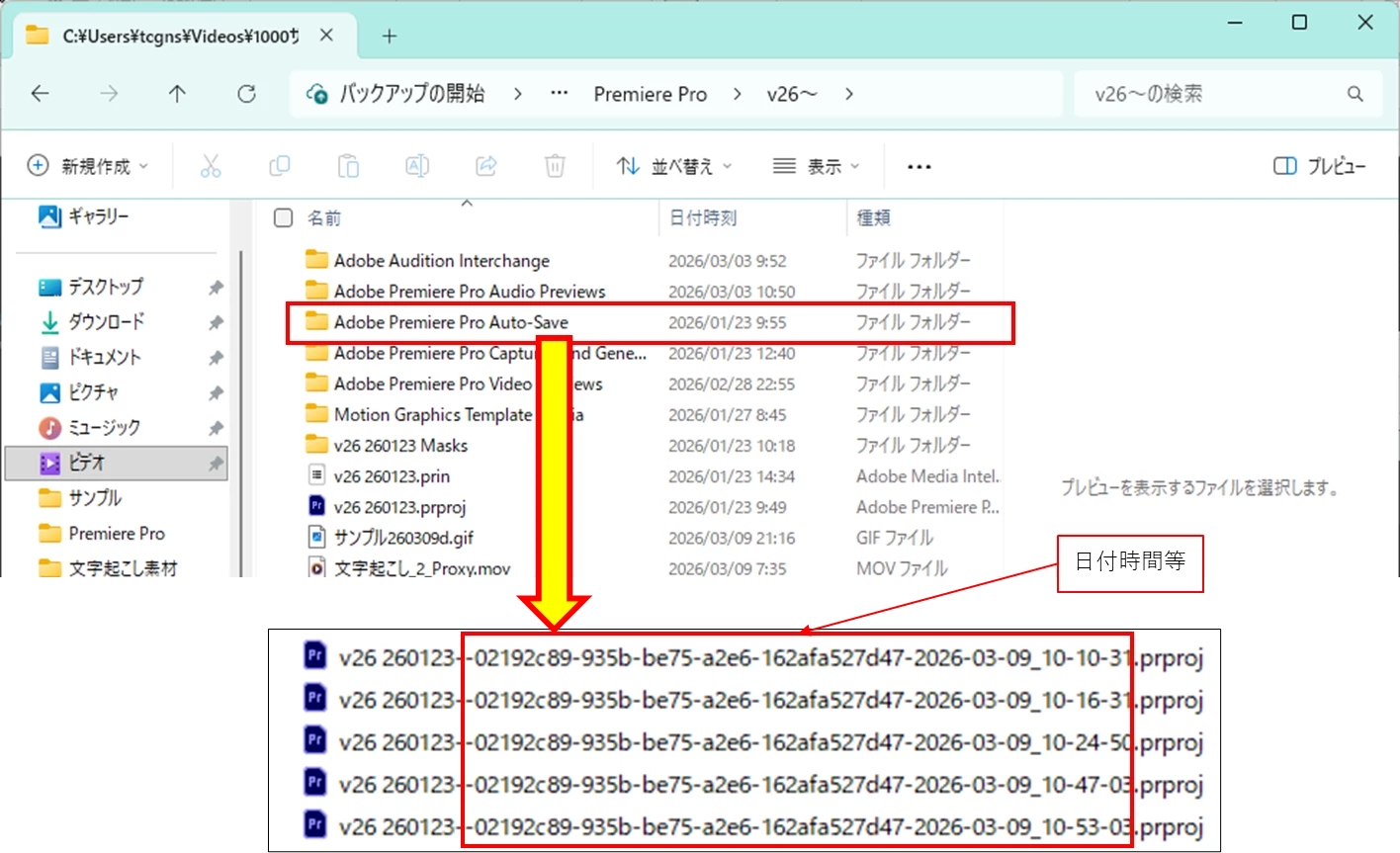Open the サンプル sidebar folder
The height and width of the screenshot is (853, 1400).
pos(80,498)
